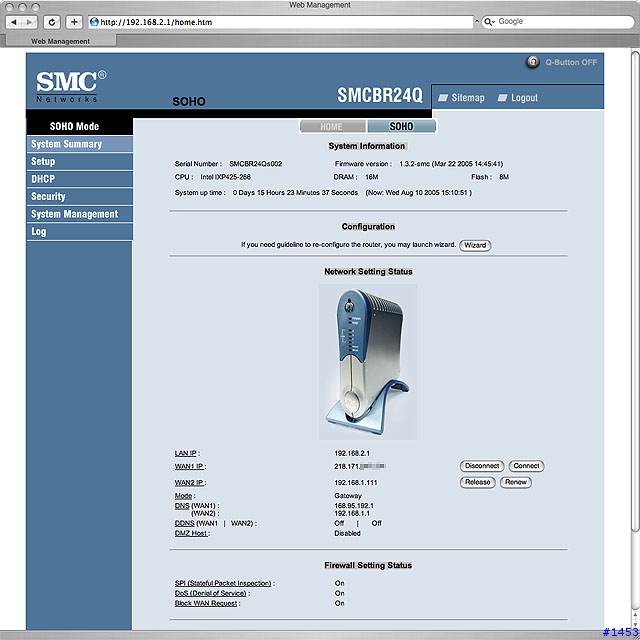Select the Web Management browser tab
The height and width of the screenshot is (640, 640).
(60, 41)
